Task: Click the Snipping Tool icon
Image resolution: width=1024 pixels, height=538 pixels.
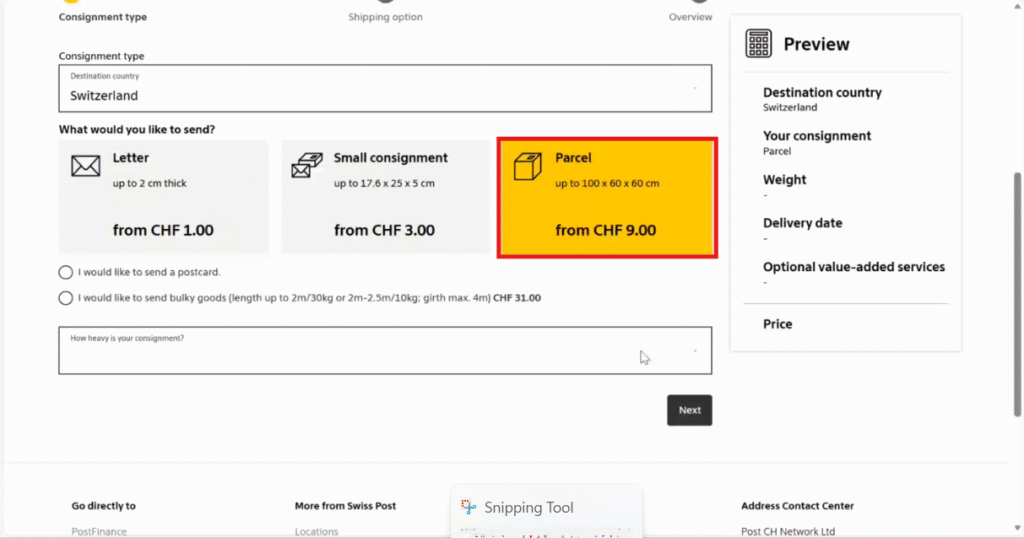Action: (x=468, y=507)
